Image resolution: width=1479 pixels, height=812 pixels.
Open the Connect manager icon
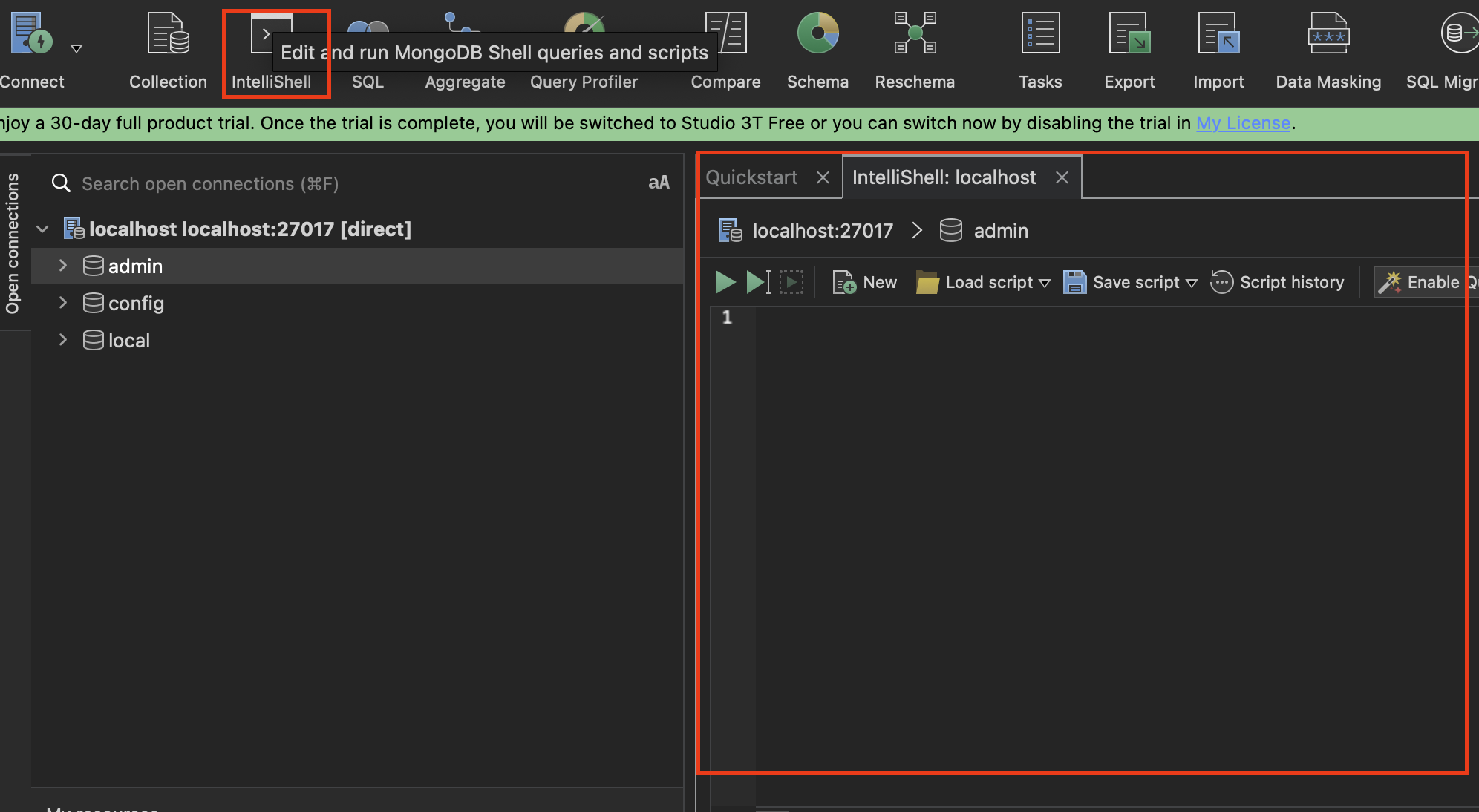pos(31,33)
